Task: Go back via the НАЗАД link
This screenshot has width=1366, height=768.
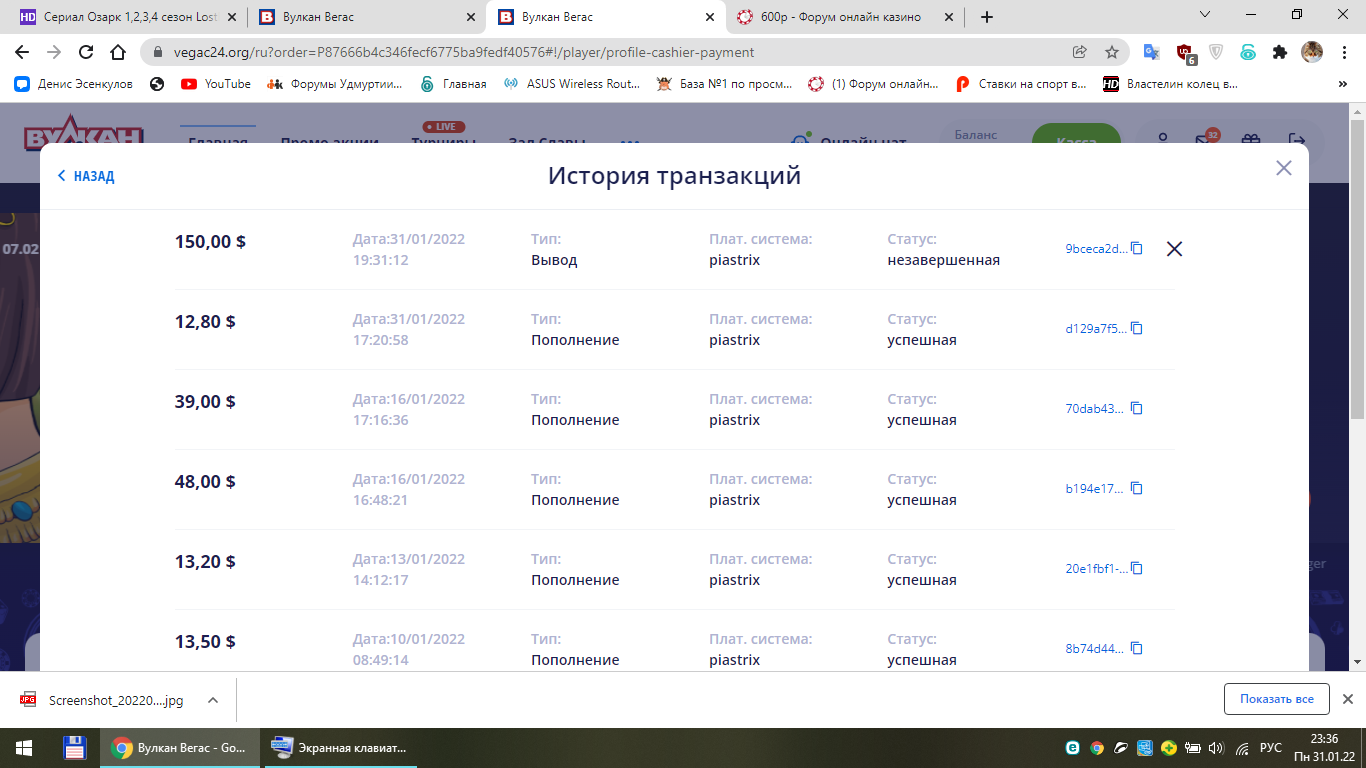Action: click(86, 176)
